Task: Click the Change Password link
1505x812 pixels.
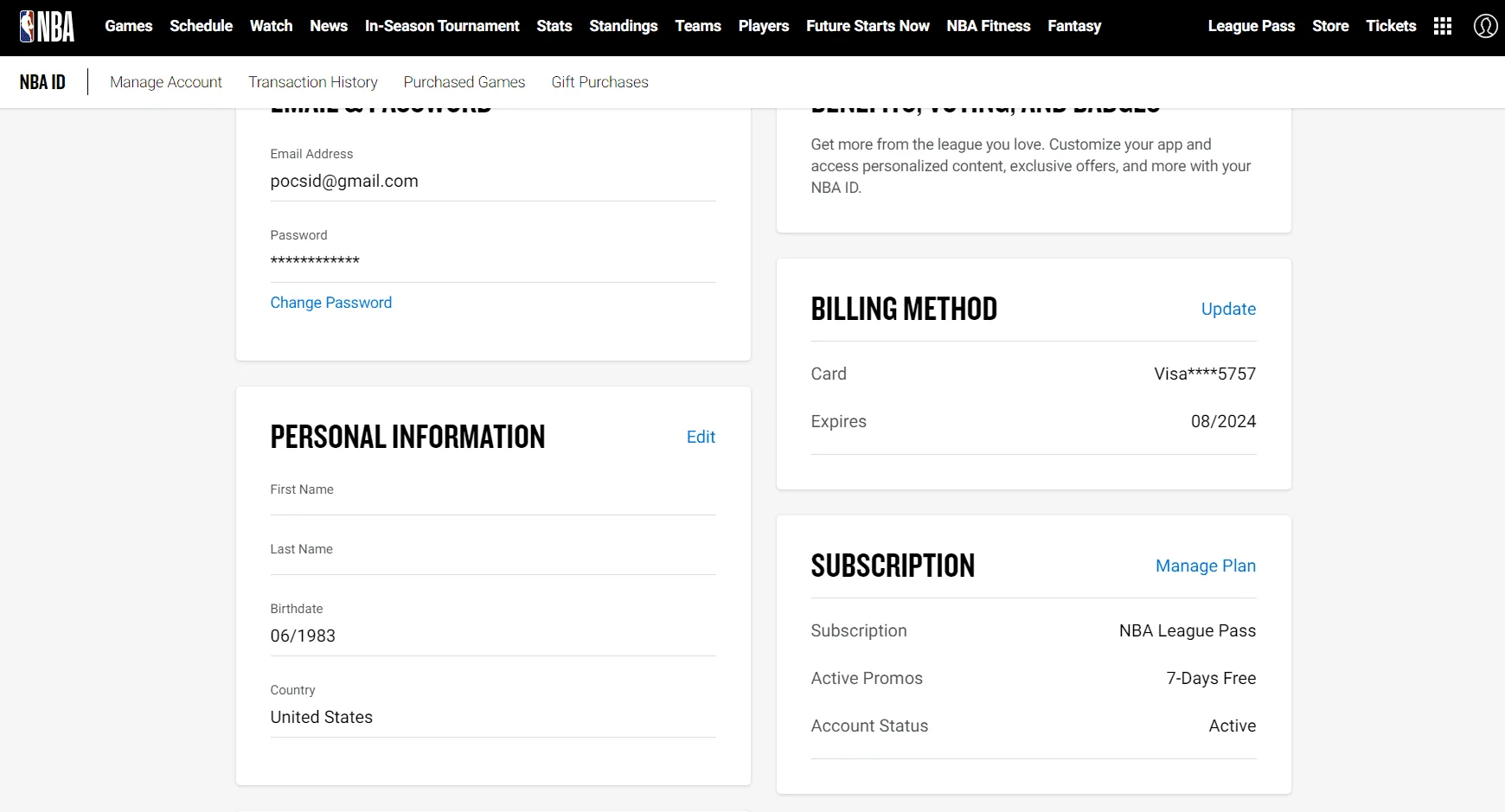Action: [x=331, y=303]
